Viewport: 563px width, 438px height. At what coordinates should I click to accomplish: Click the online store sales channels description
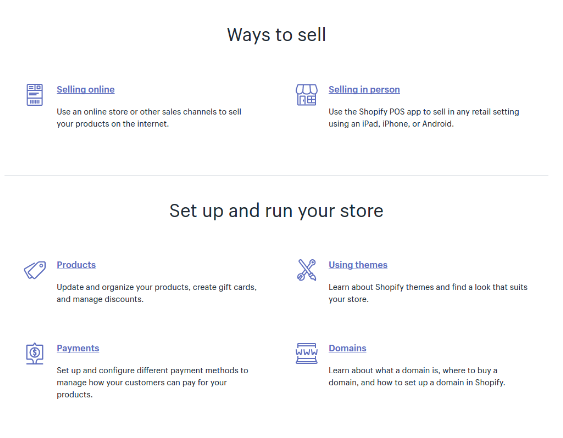pos(149,118)
